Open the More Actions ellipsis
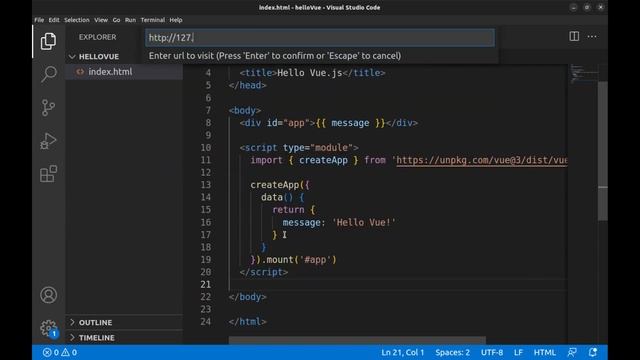The image size is (640, 360). [592, 36]
